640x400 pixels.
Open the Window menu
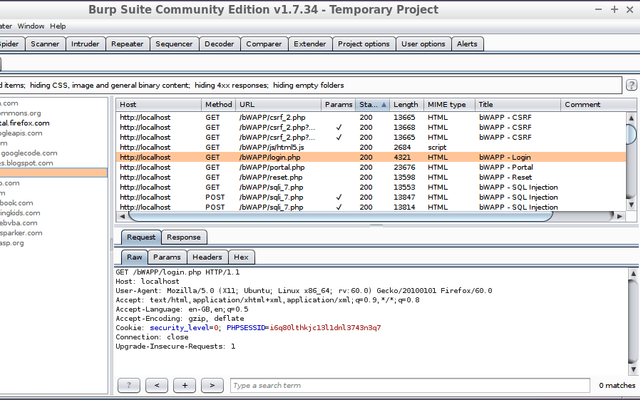click(31, 26)
